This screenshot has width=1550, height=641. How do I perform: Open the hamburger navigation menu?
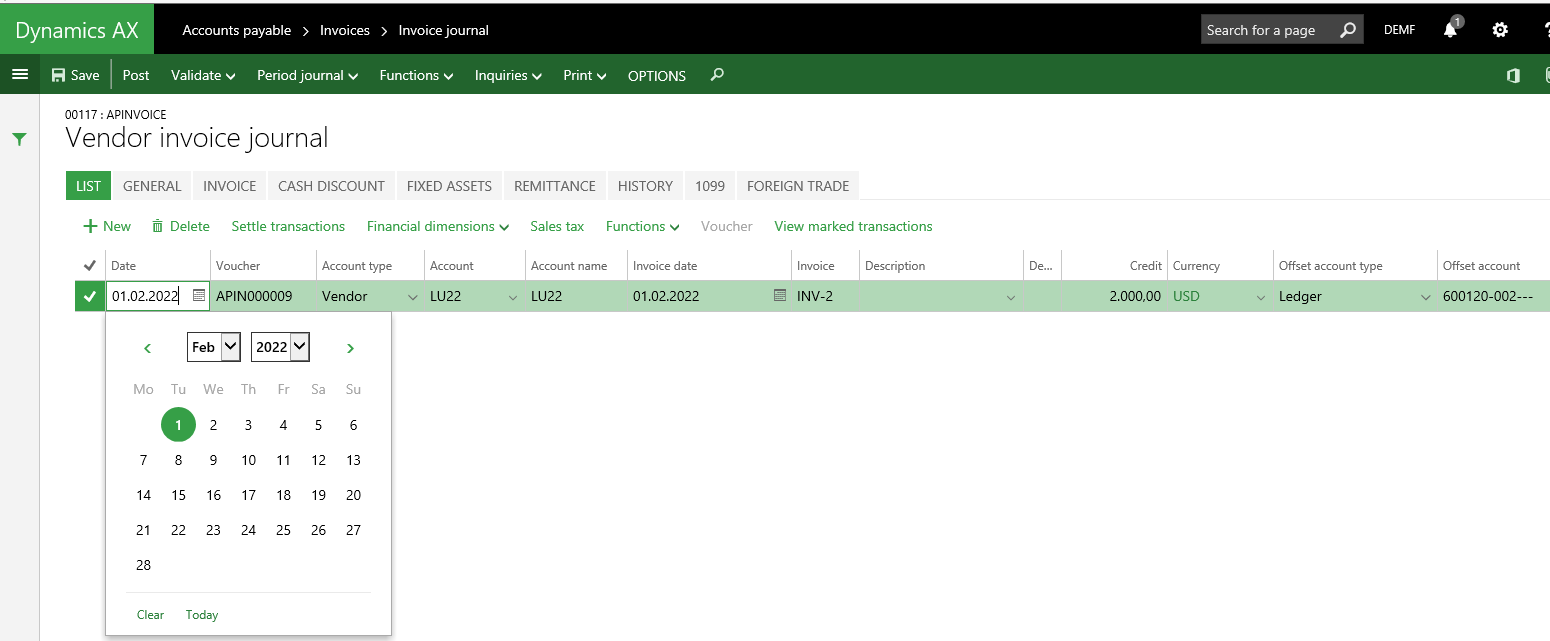click(x=19, y=75)
